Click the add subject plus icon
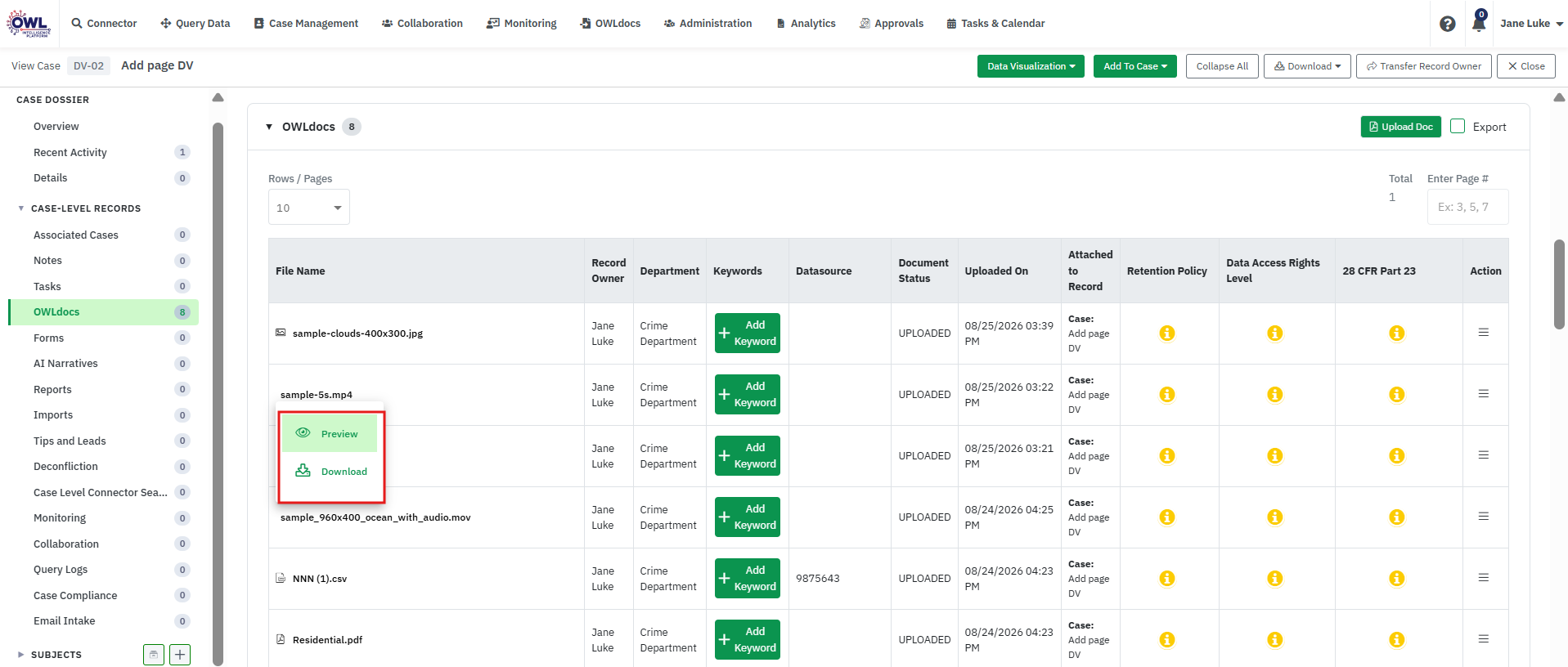 (x=180, y=655)
